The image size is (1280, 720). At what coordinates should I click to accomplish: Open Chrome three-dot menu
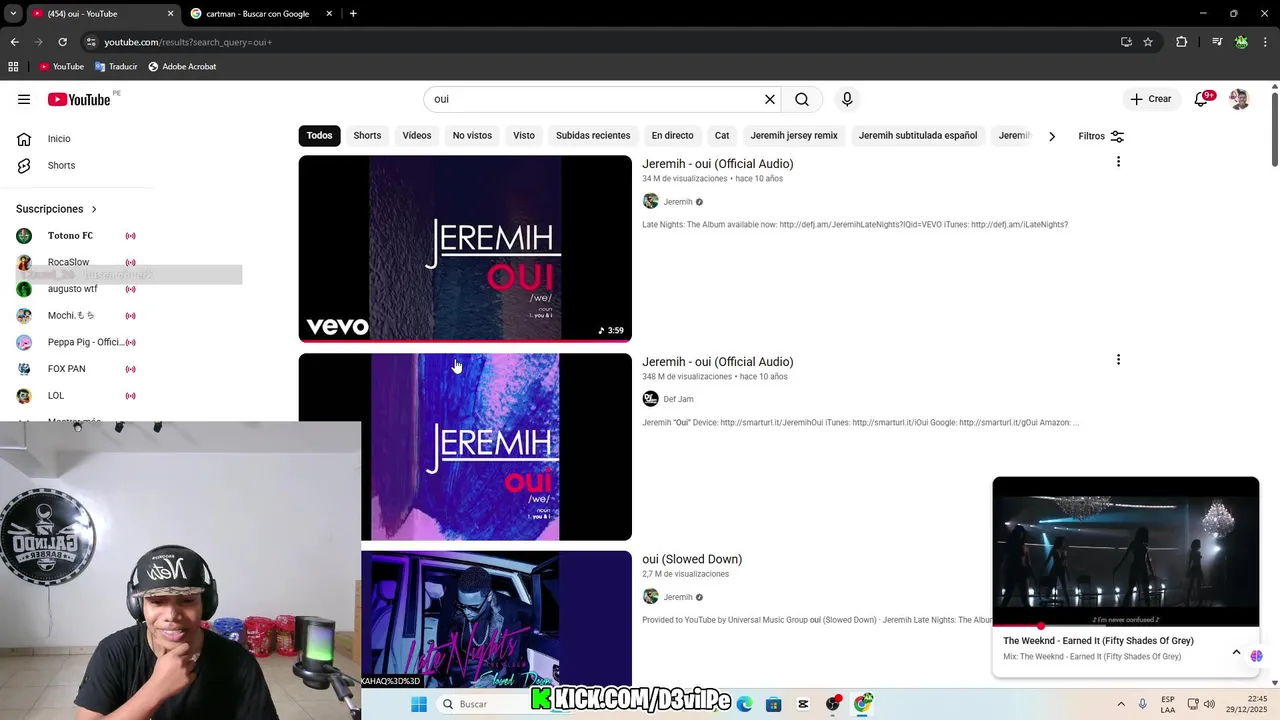coord(1265,42)
